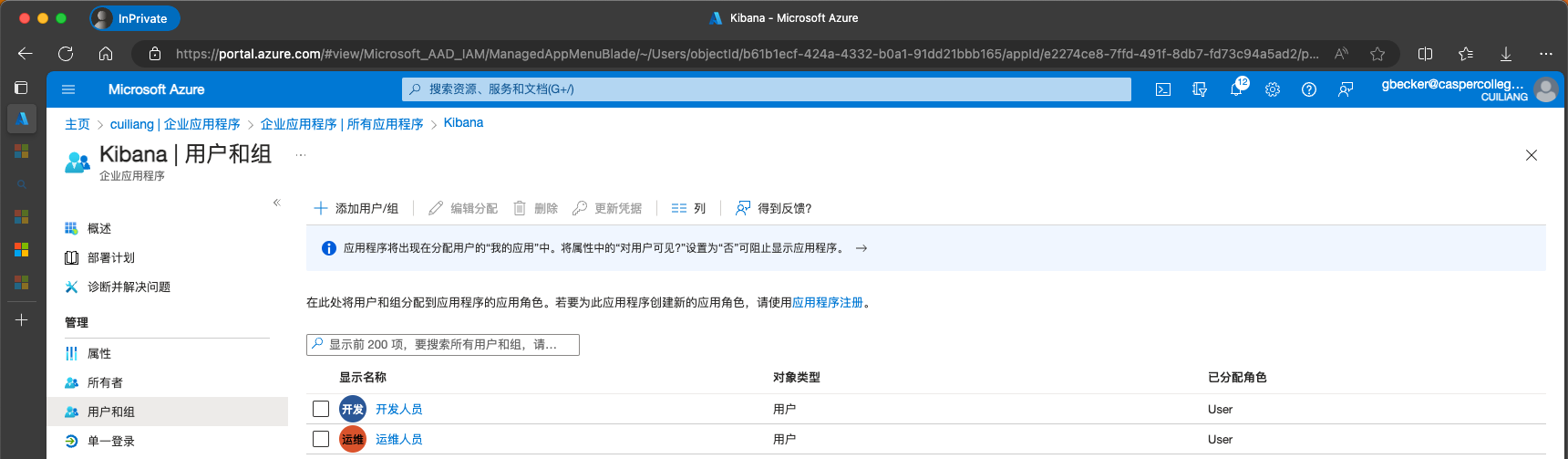The width and height of the screenshot is (1568, 459).
Task: Click 添加用户/组 in the toolbar
Action: coord(356,208)
